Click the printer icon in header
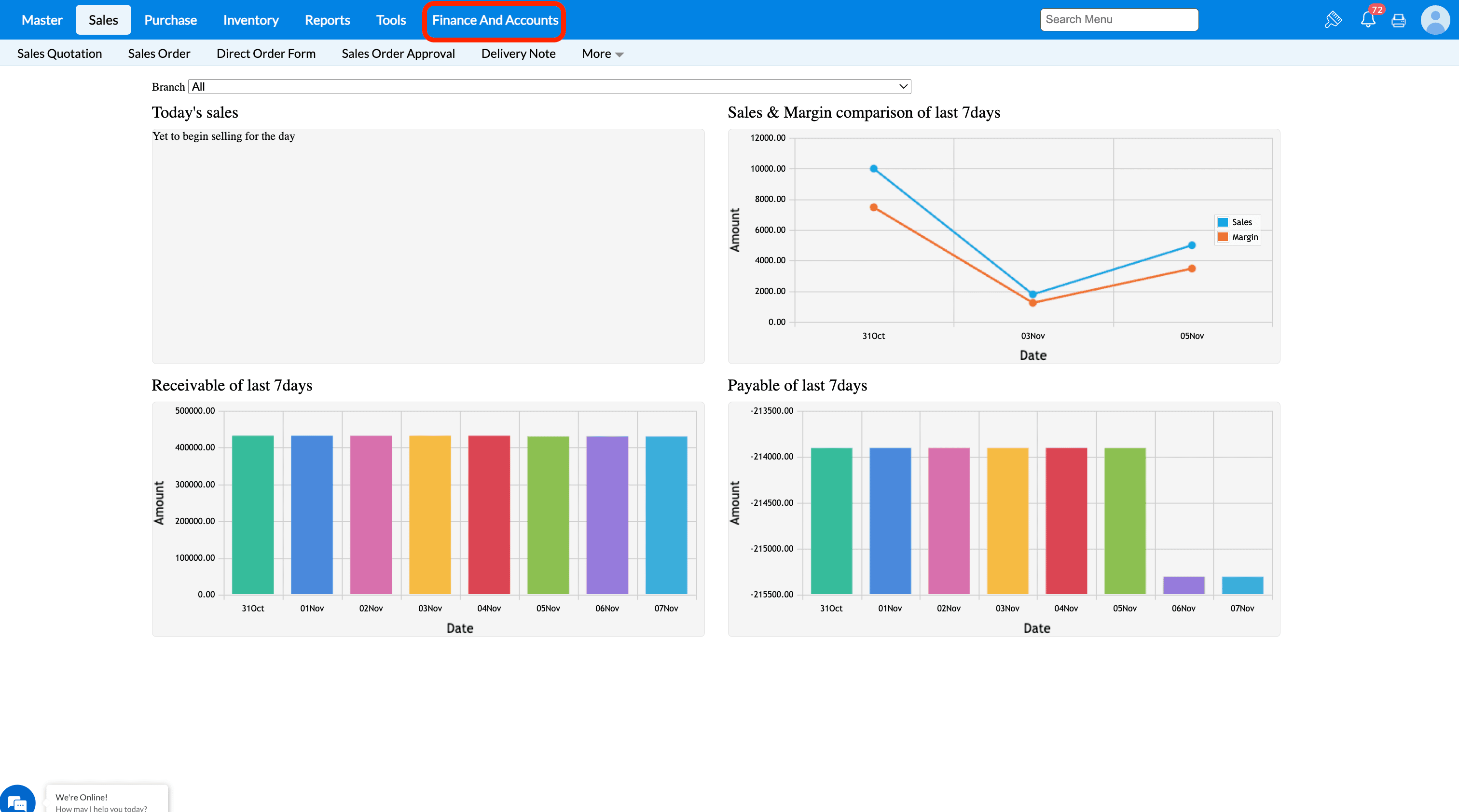The height and width of the screenshot is (812, 1459). pos(1398,20)
